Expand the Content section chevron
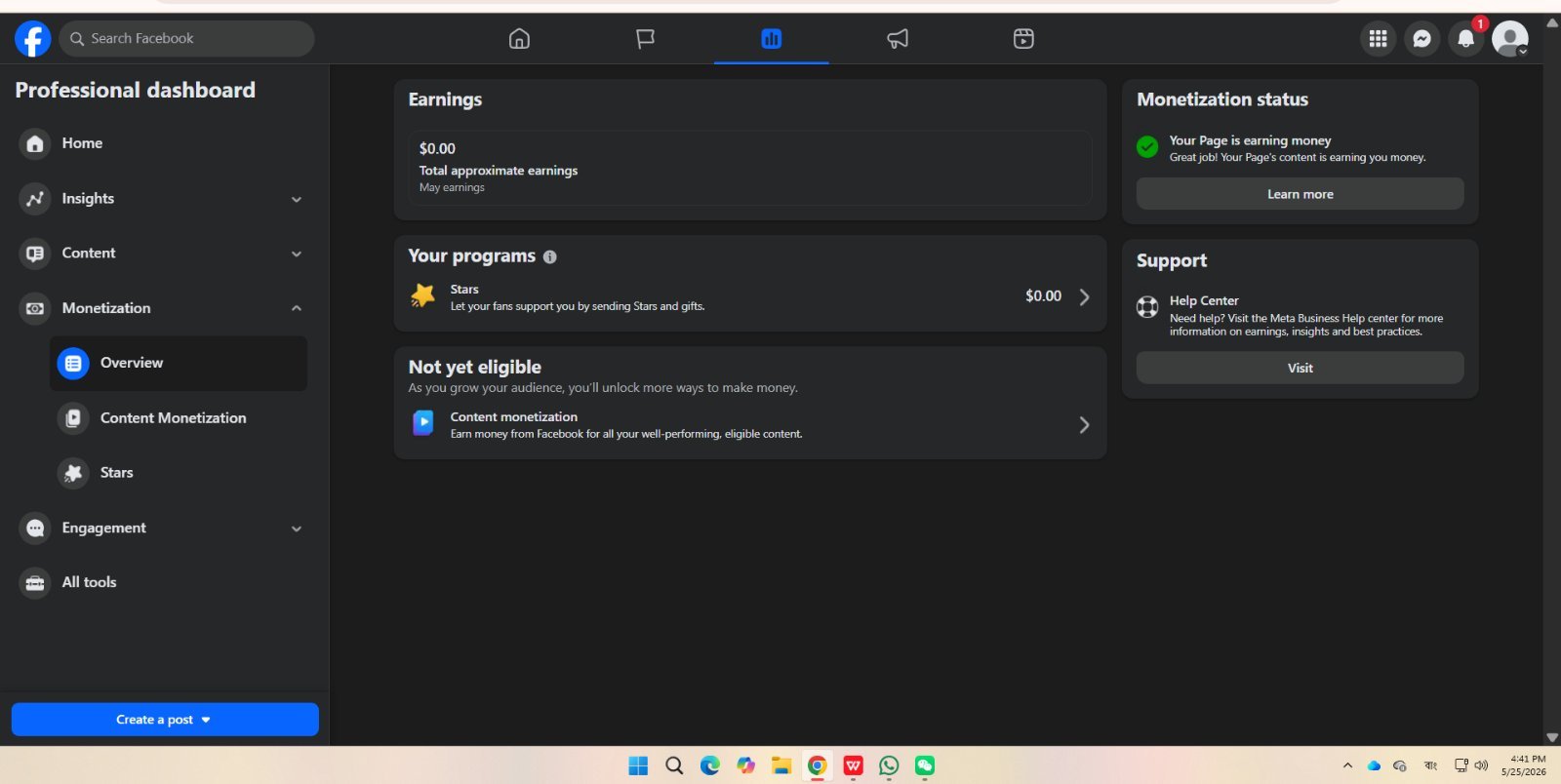The image size is (1561, 784). point(297,254)
